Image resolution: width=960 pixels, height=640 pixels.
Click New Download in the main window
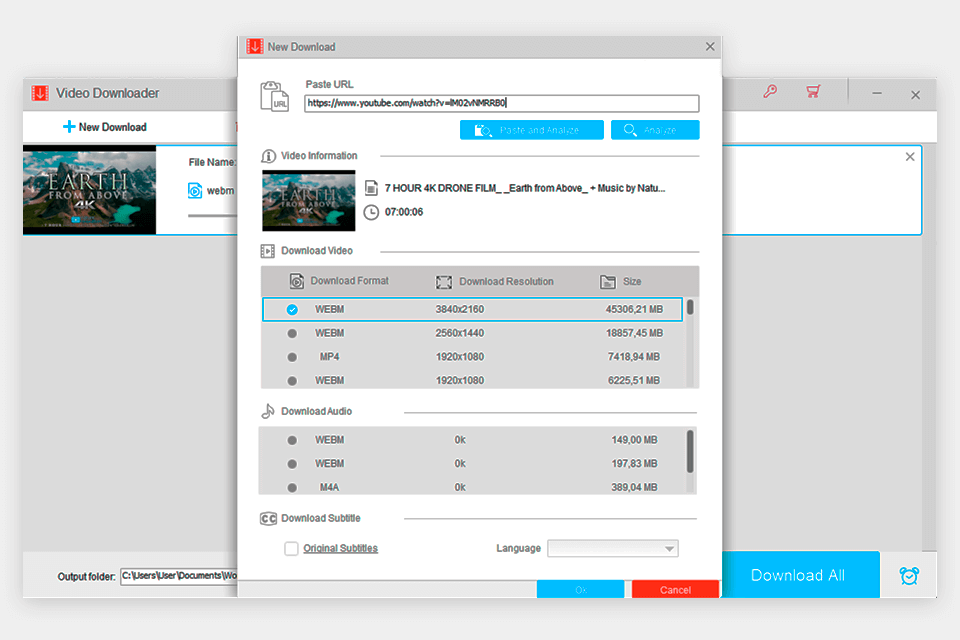tap(104, 126)
